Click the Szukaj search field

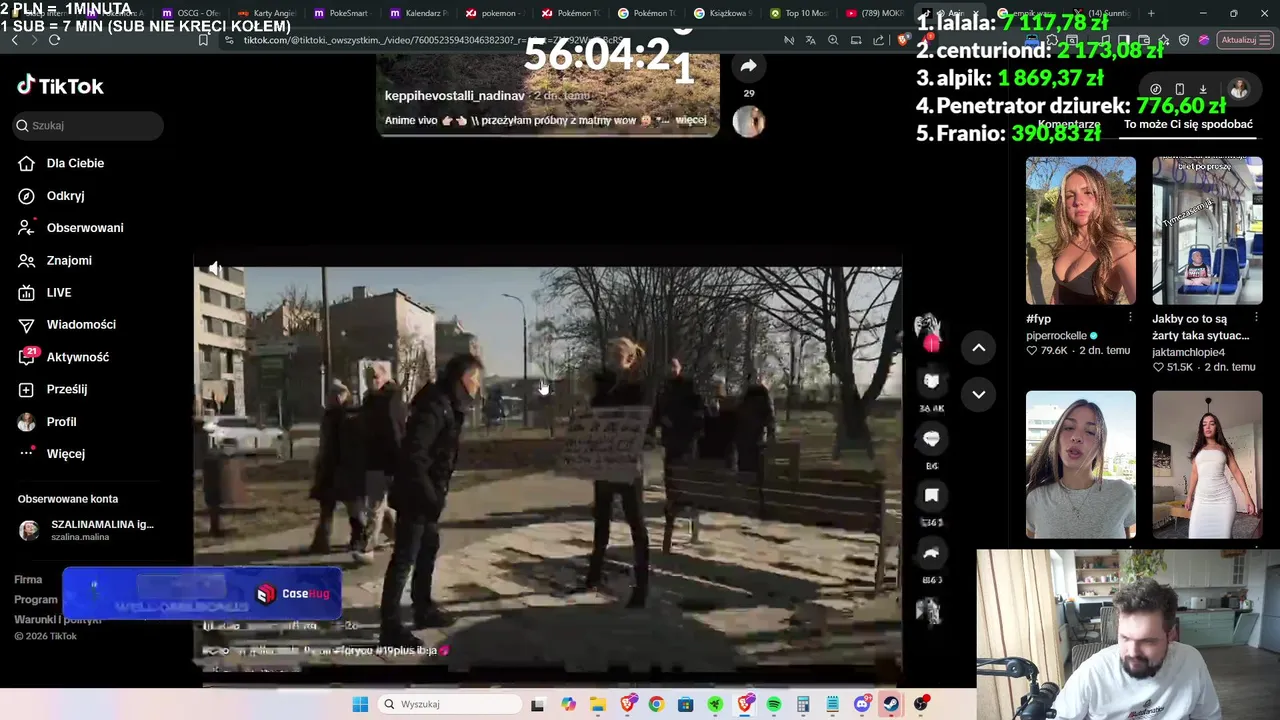pyautogui.click(x=88, y=125)
